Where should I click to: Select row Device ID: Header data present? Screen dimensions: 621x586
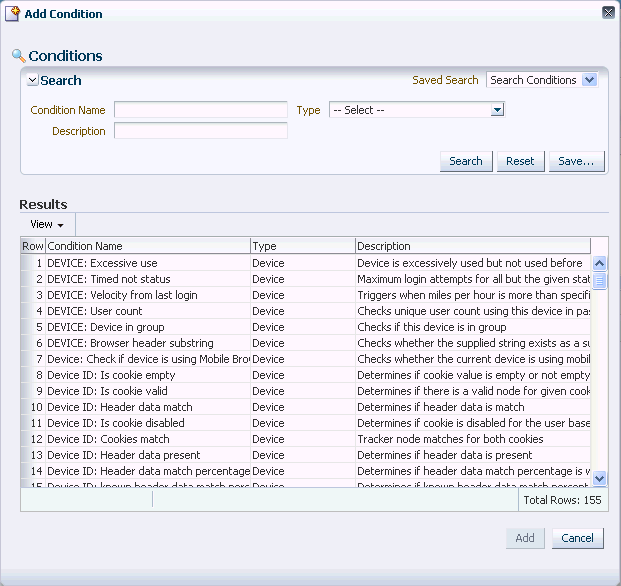coord(305,455)
